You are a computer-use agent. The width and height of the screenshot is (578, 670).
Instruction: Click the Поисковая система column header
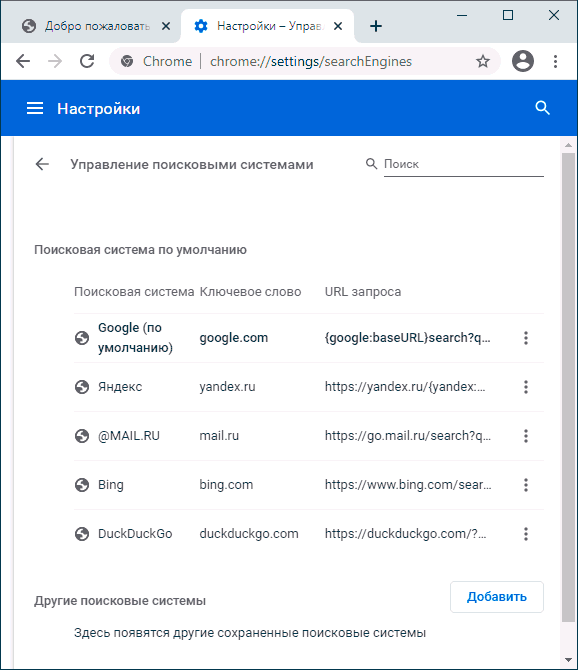tap(134, 292)
